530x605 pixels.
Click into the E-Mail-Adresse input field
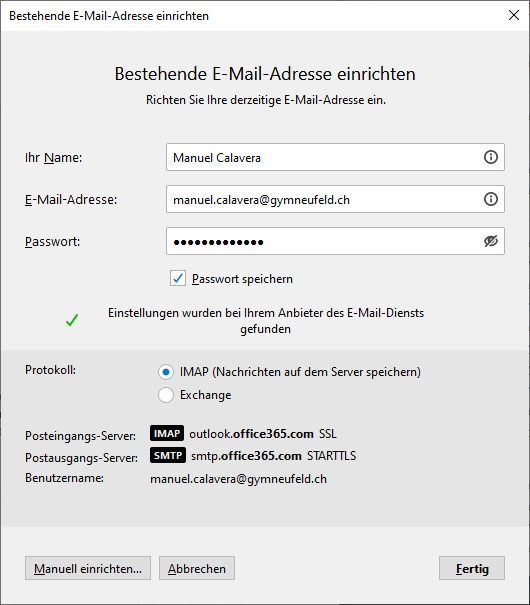click(x=335, y=199)
